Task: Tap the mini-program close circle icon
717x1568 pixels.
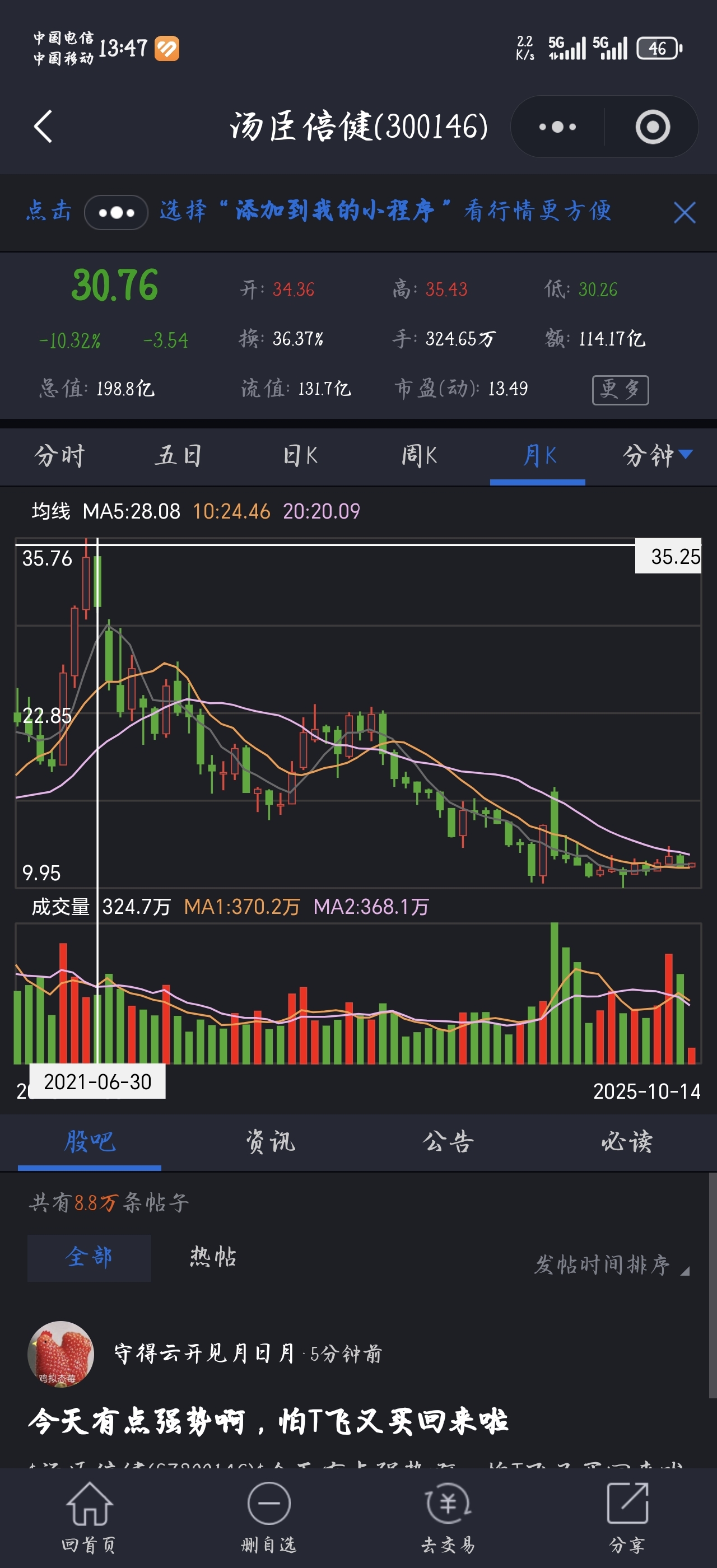Action: pos(653,127)
